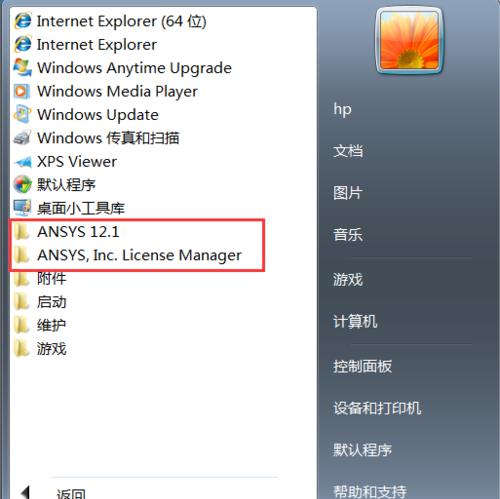Open the hp user folder link
Viewport: 500px width, 499px height.
click(x=342, y=109)
